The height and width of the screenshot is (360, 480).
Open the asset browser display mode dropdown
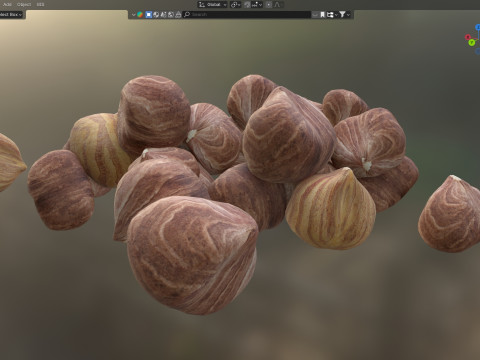133,15
